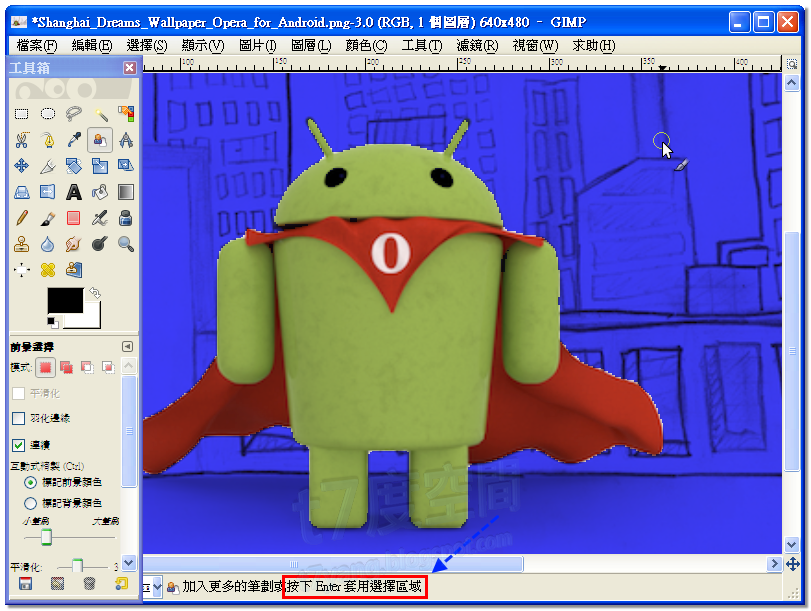Swap foreground and background colors
This screenshot has width=811, height=611.
pyautogui.click(x=95, y=293)
